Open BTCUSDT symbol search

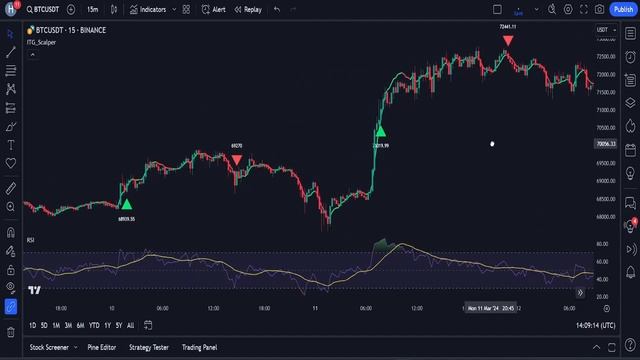point(42,9)
